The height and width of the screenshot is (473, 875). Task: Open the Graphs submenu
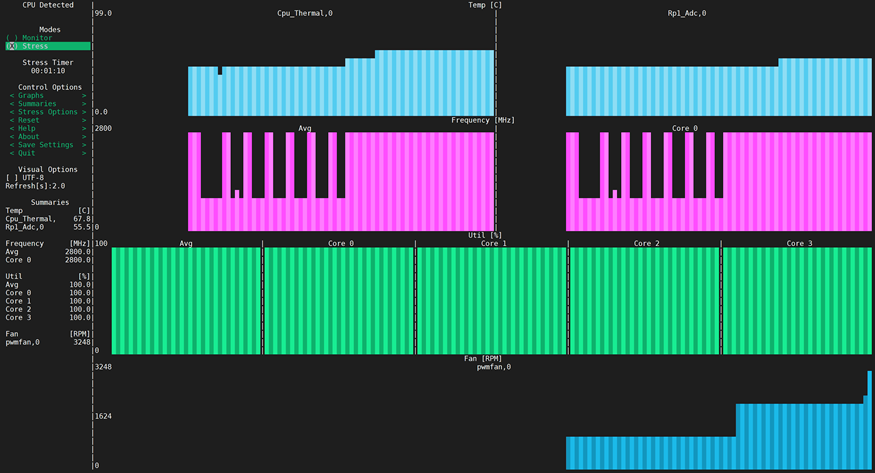tap(48, 96)
